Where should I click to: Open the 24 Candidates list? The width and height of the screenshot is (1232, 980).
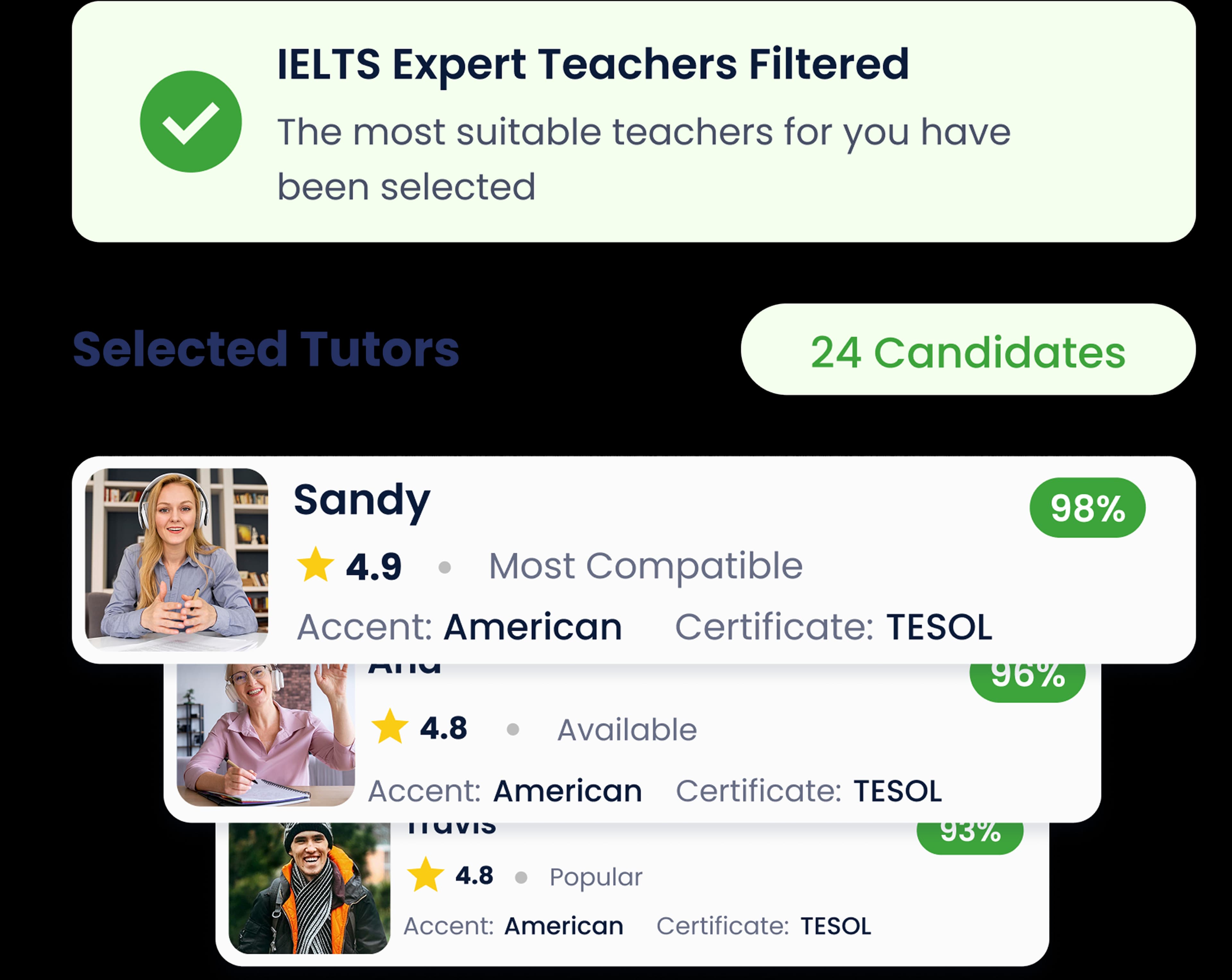[967, 350]
